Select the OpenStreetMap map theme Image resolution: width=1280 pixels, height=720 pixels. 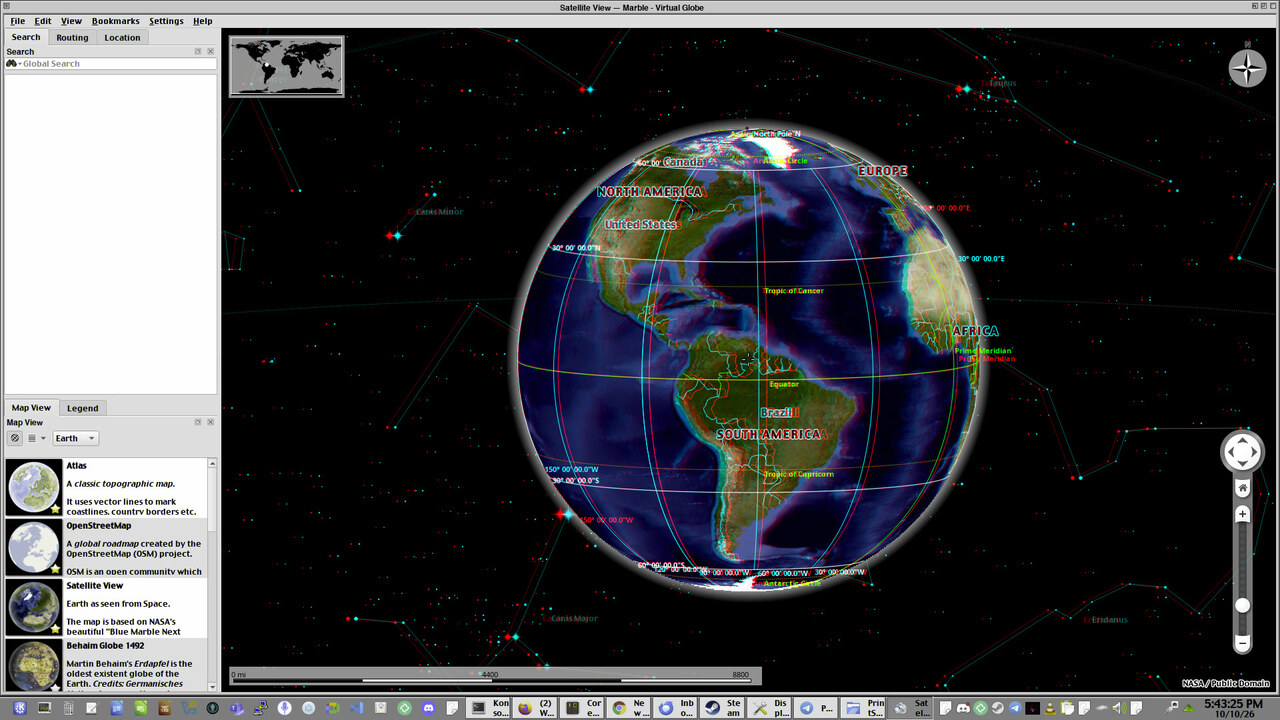(105, 548)
